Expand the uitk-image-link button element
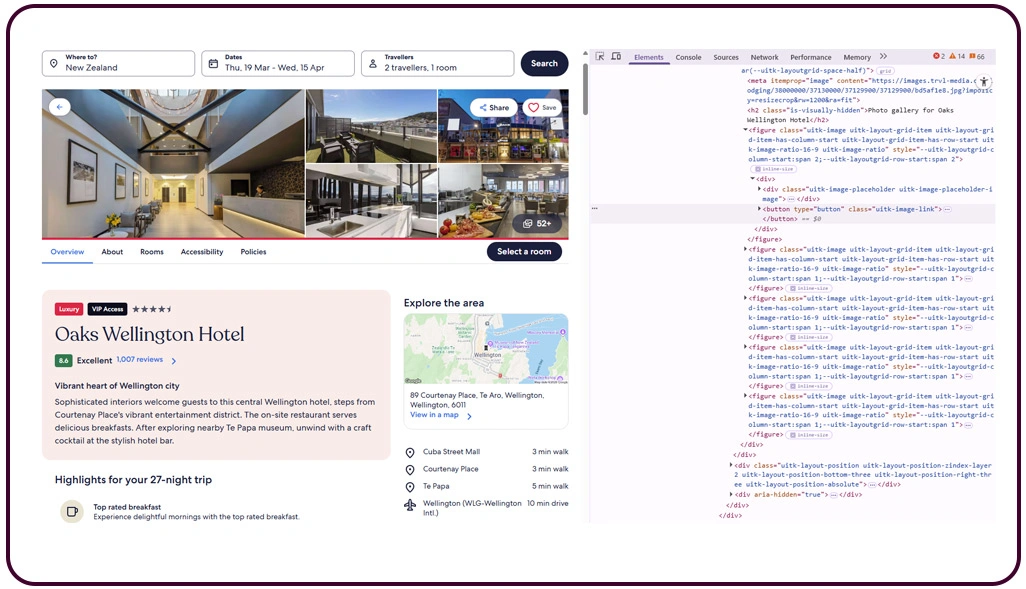 click(761, 209)
